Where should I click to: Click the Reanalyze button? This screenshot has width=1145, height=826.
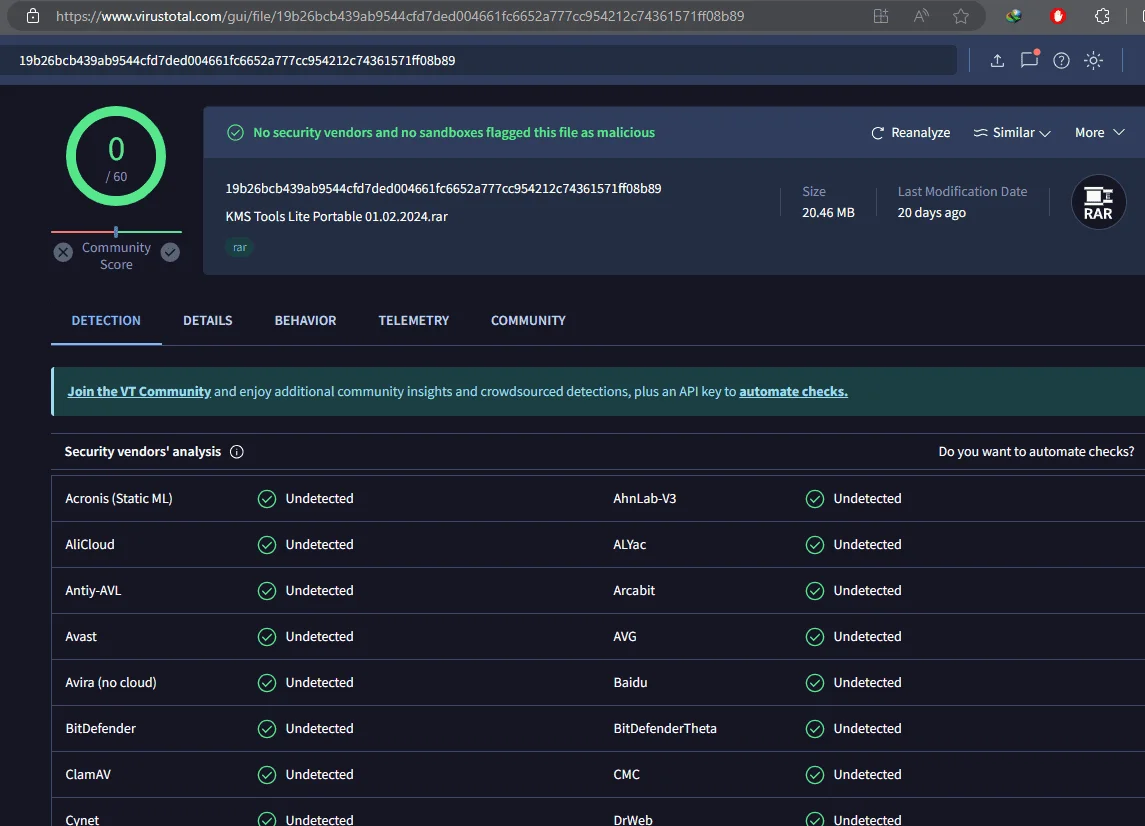click(x=911, y=132)
